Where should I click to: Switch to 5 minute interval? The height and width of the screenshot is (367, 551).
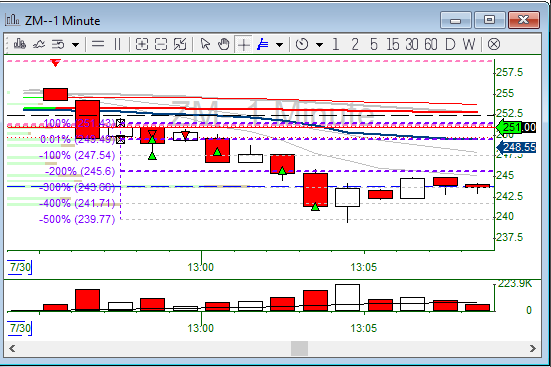[374, 44]
